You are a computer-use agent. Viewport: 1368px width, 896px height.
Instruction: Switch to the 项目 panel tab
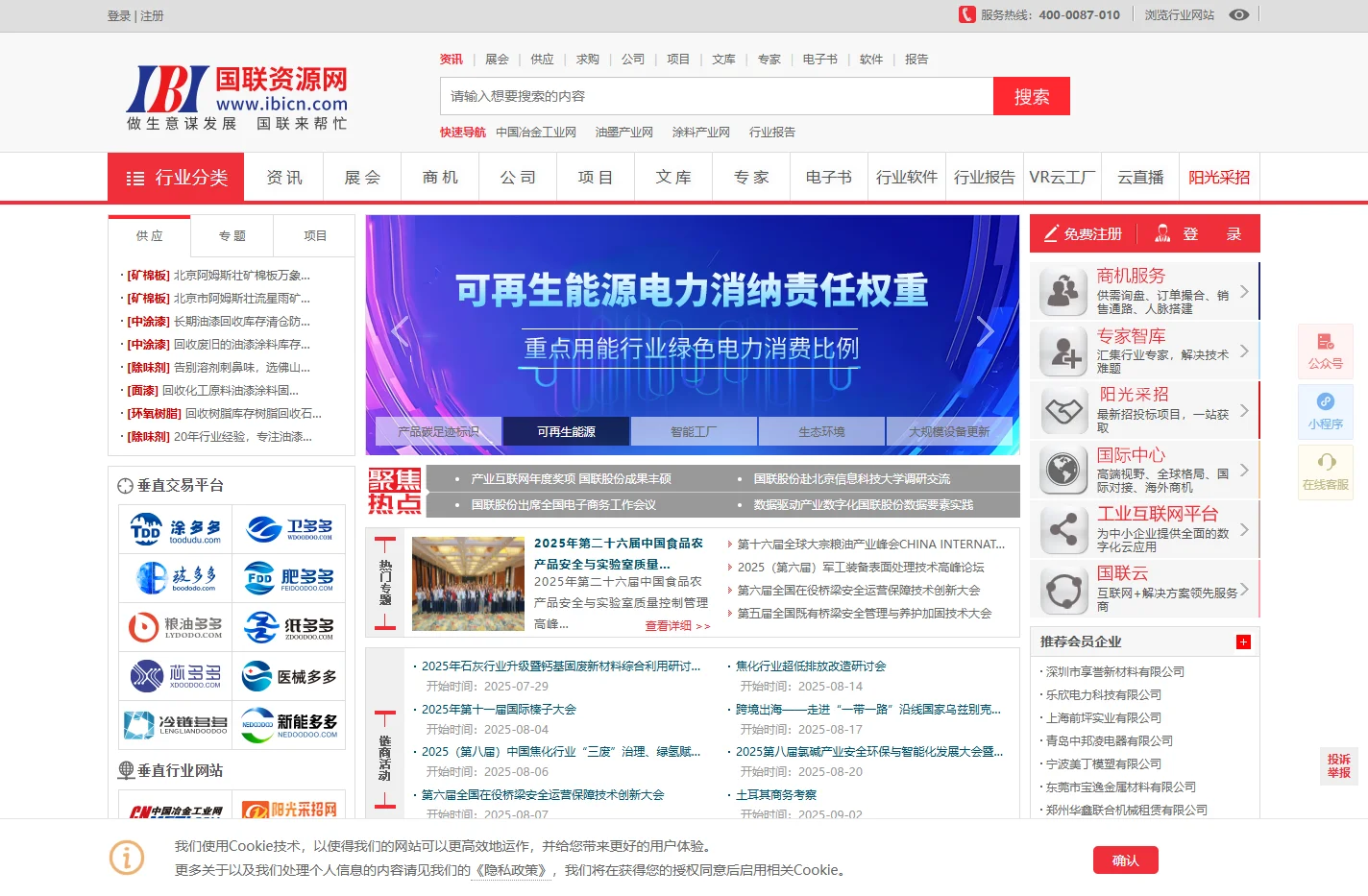(315, 235)
